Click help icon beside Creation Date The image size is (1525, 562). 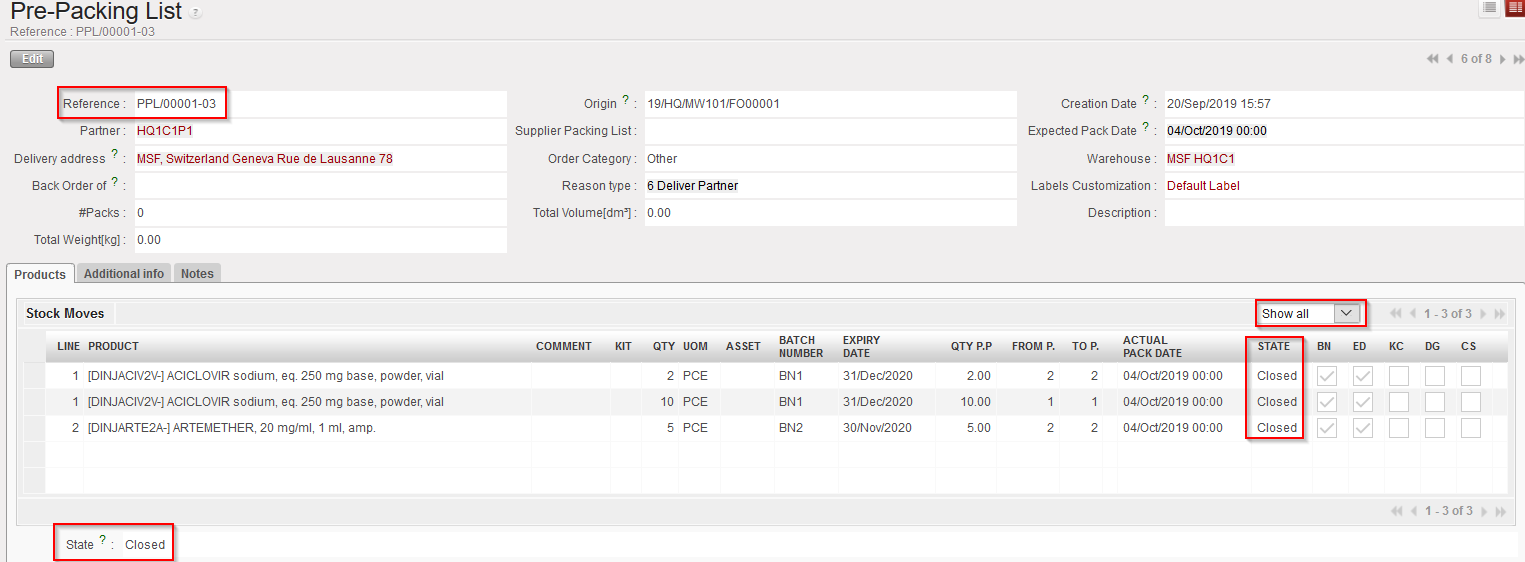click(1146, 100)
